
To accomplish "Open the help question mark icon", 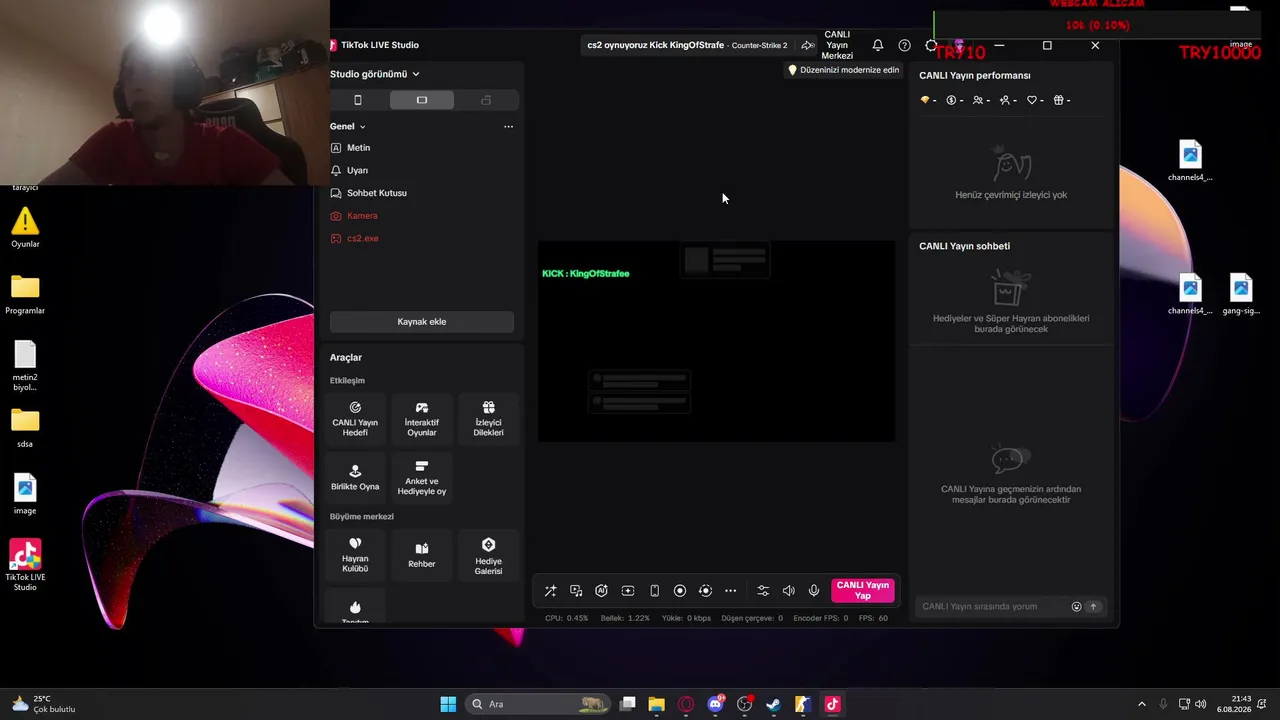I will [x=905, y=45].
